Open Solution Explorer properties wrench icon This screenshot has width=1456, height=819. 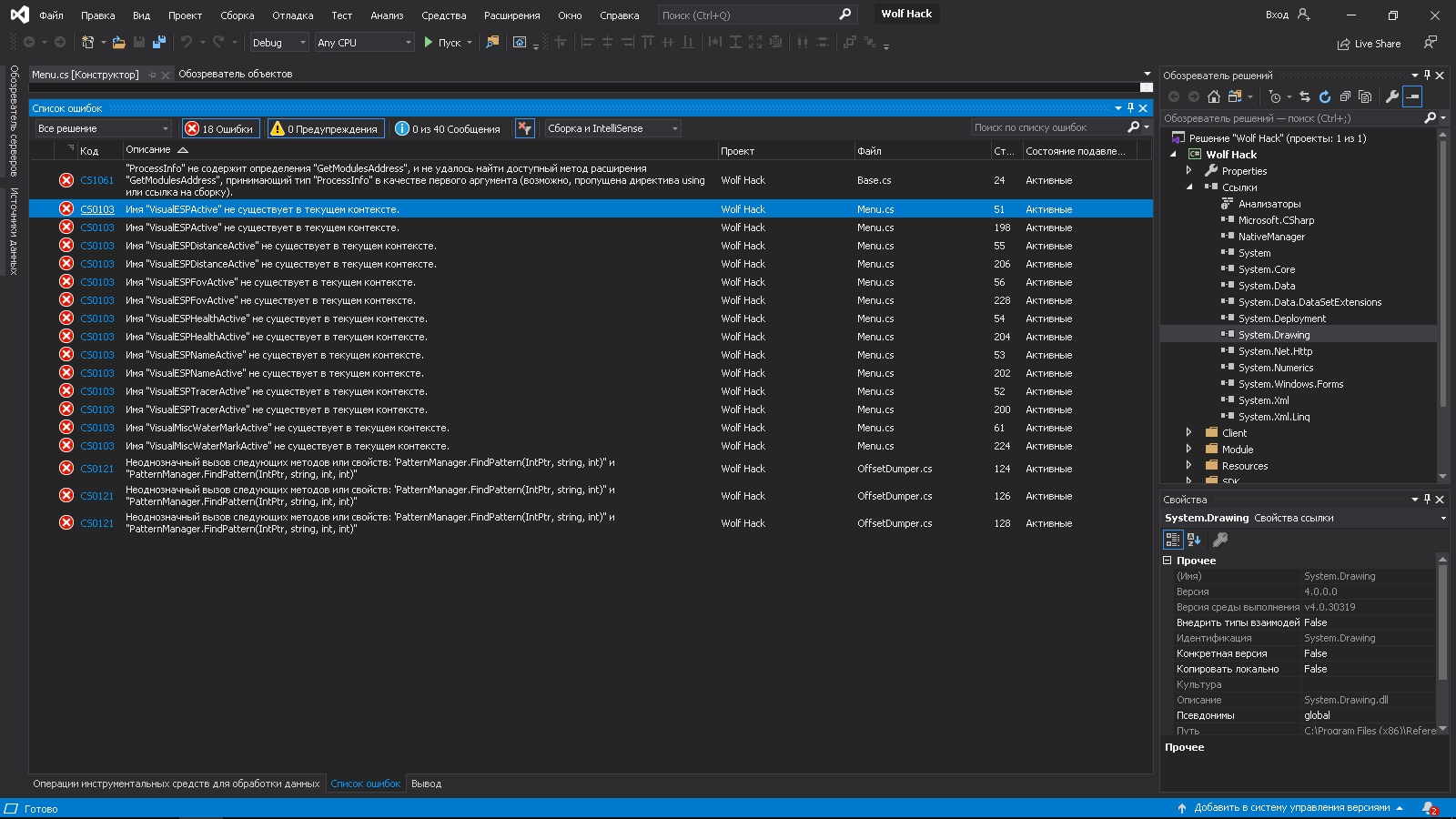[1391, 96]
